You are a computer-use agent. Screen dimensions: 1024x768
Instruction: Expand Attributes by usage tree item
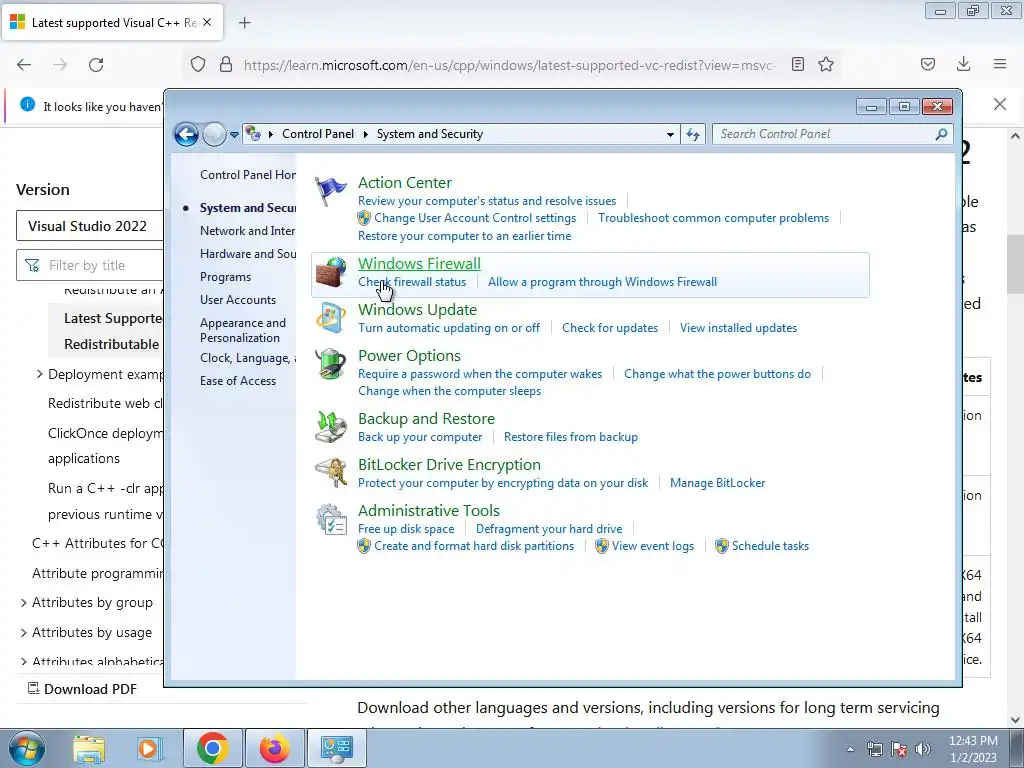tap(24, 632)
